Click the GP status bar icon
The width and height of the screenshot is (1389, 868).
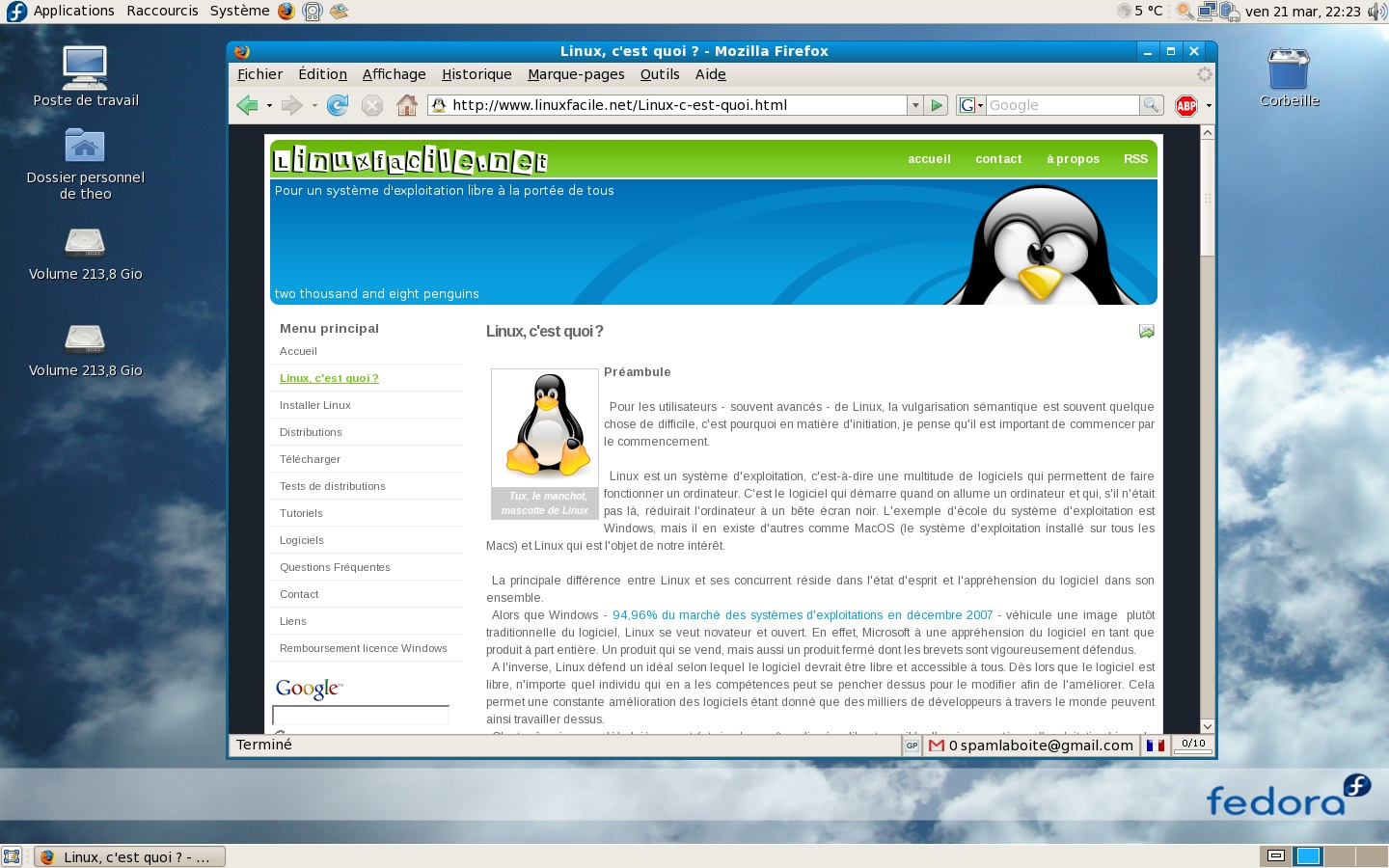[912, 746]
